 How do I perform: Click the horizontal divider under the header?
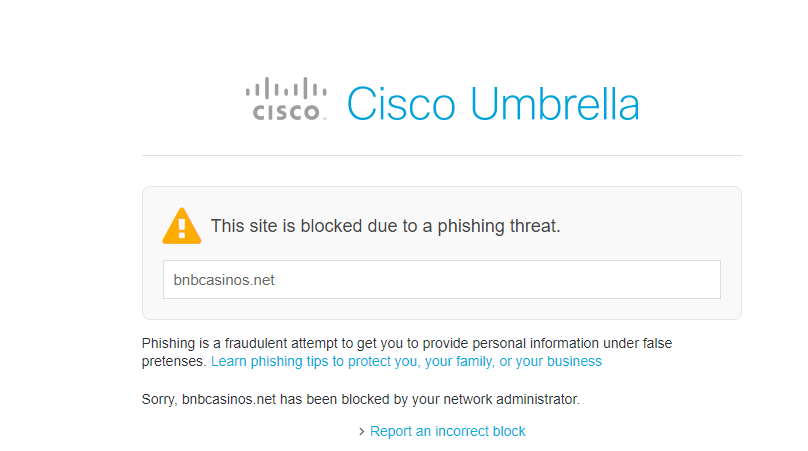442,155
